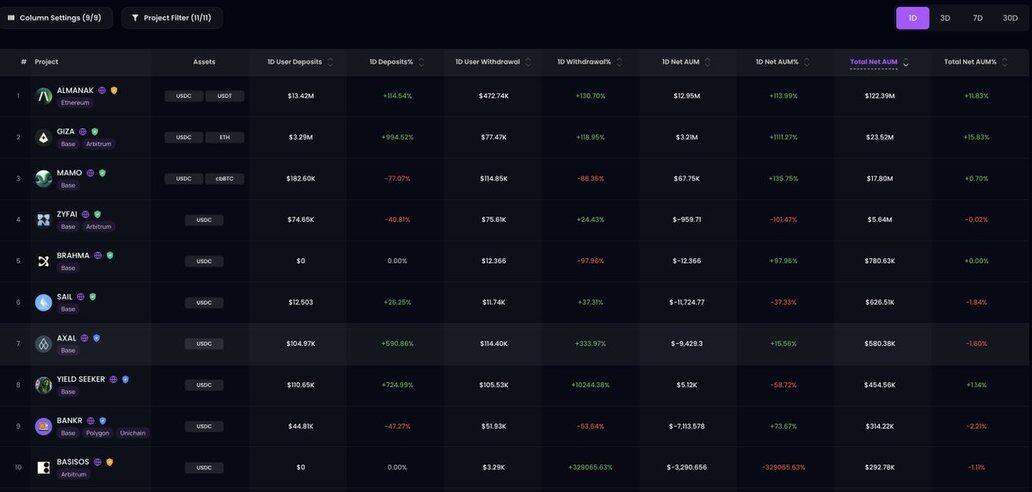
Task: Click the orange shield badge next to BASISOS
Action: point(110,462)
